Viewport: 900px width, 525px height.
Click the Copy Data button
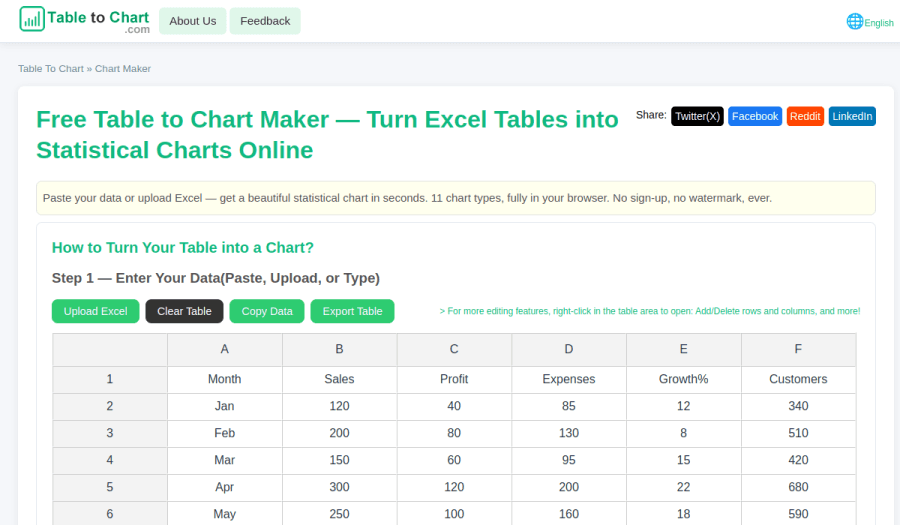click(267, 311)
